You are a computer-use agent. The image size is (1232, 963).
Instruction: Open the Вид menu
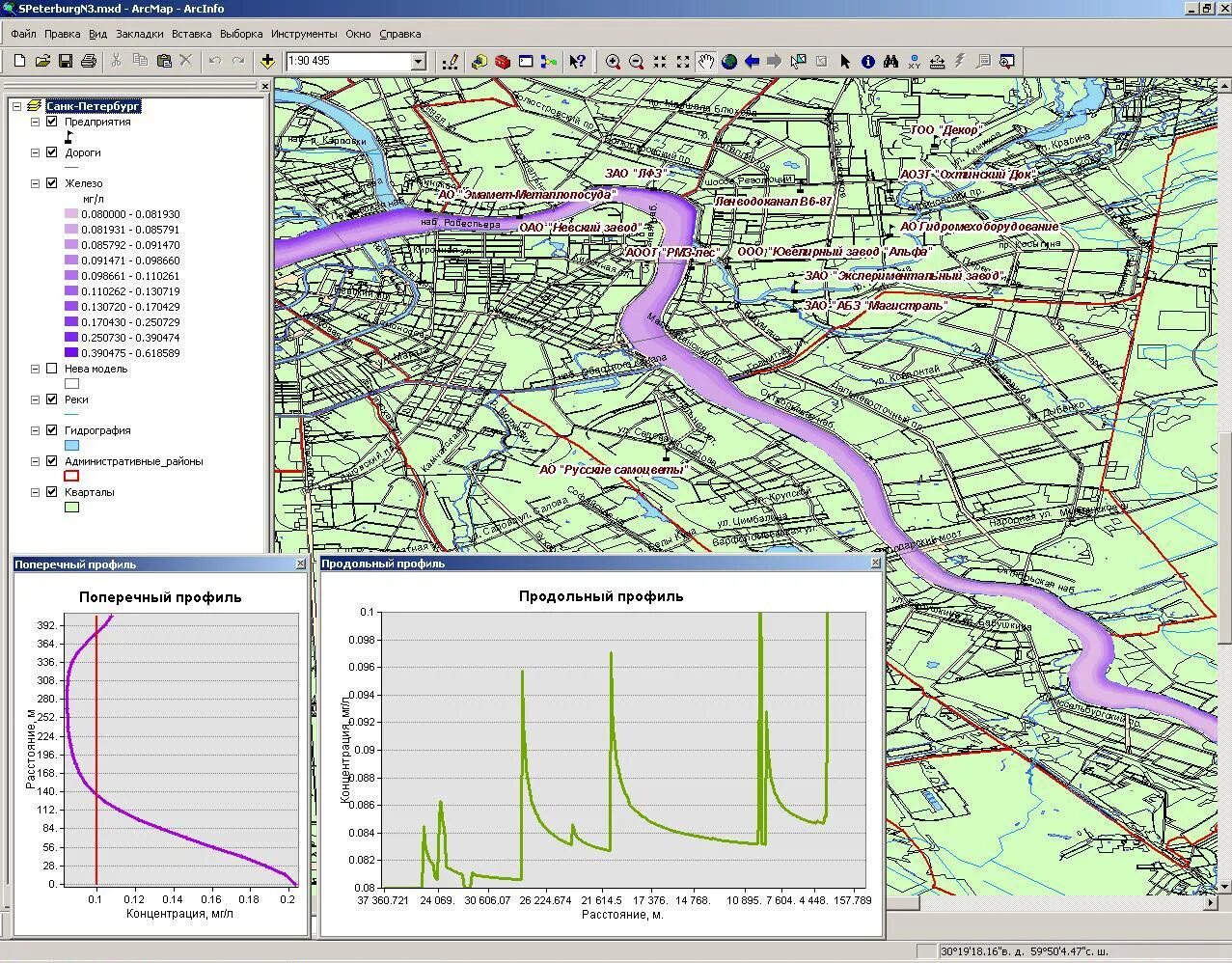pyautogui.click(x=98, y=34)
